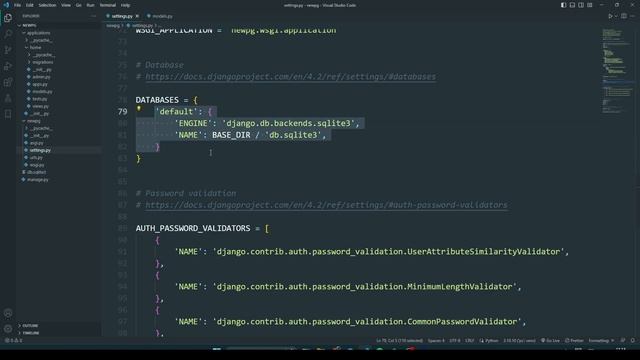
Task: Split the editor to the right
Action: pos(624,16)
